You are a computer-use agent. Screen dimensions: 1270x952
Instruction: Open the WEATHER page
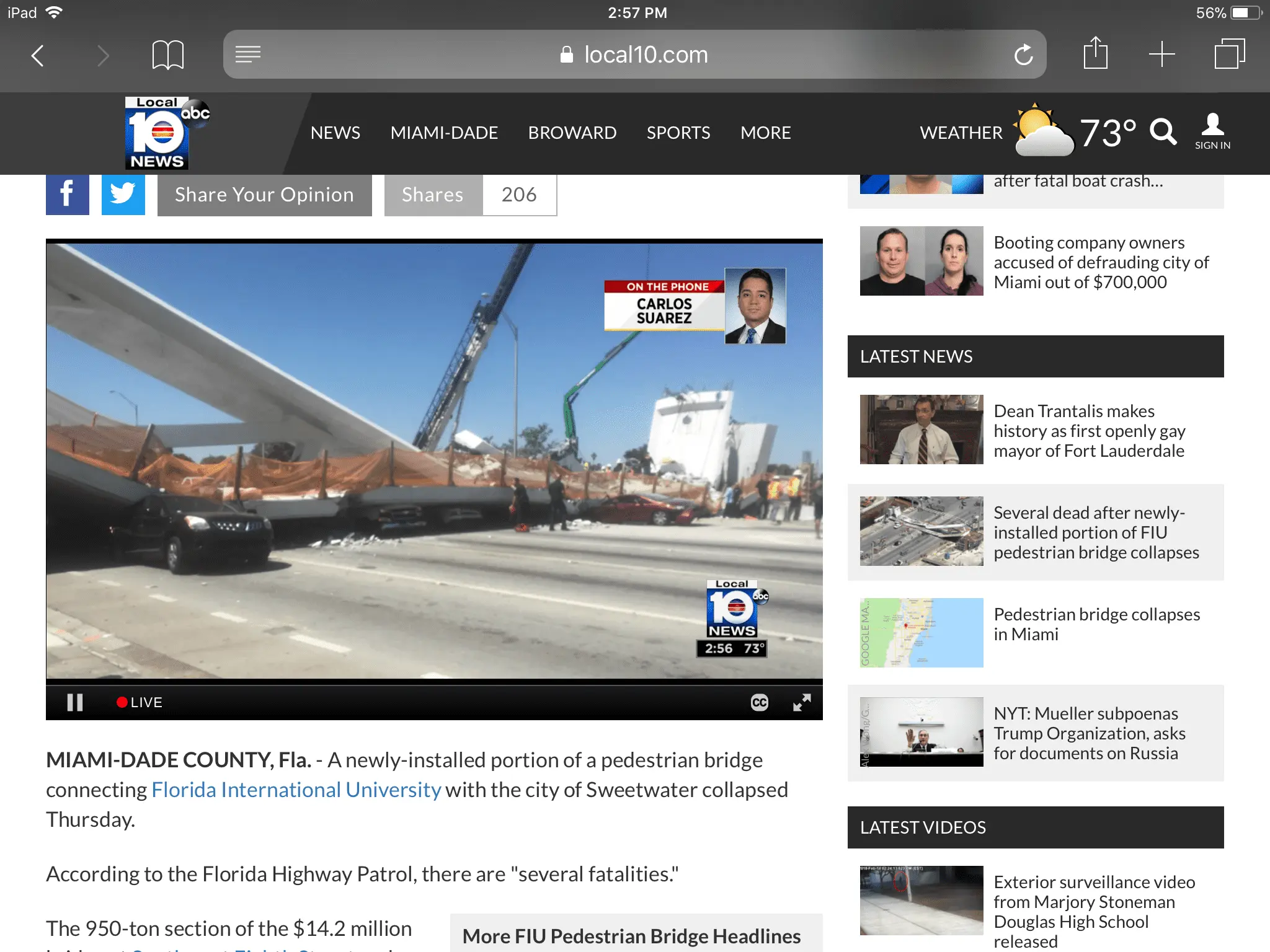[x=961, y=133]
